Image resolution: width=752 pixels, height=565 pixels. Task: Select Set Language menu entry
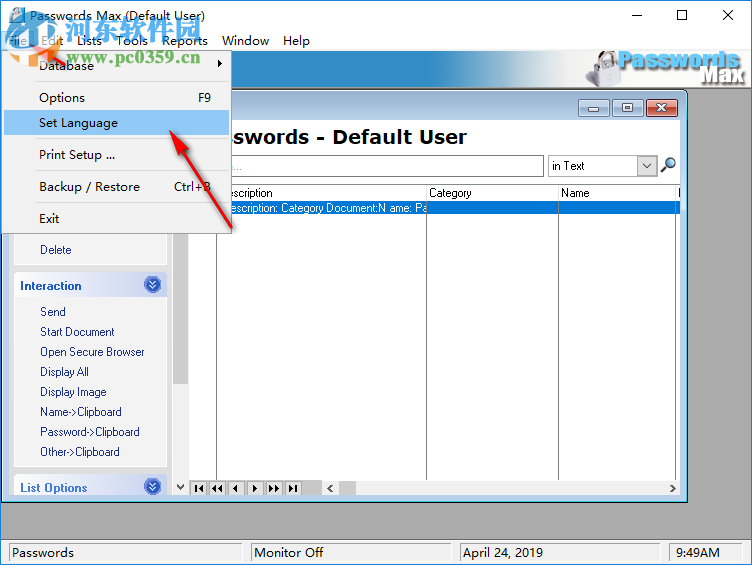[x=116, y=123]
